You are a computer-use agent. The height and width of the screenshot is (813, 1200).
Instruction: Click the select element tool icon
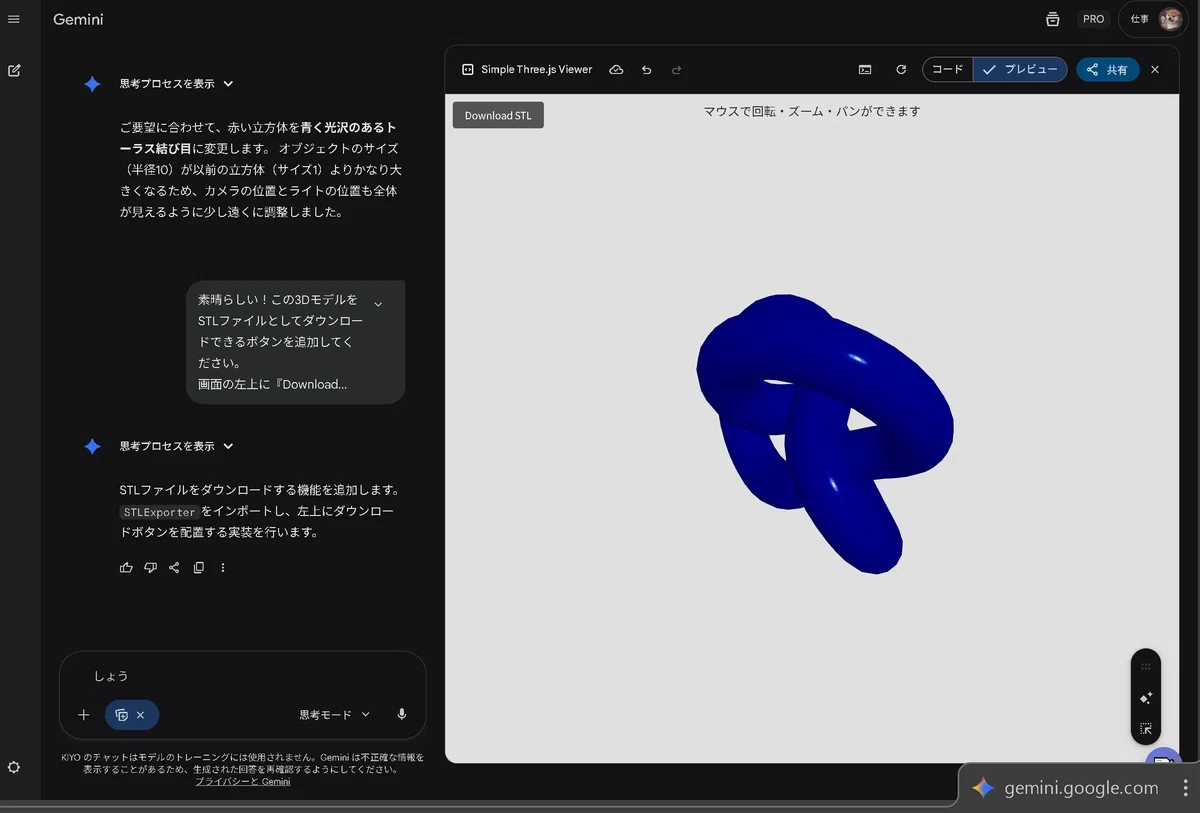click(x=1146, y=729)
